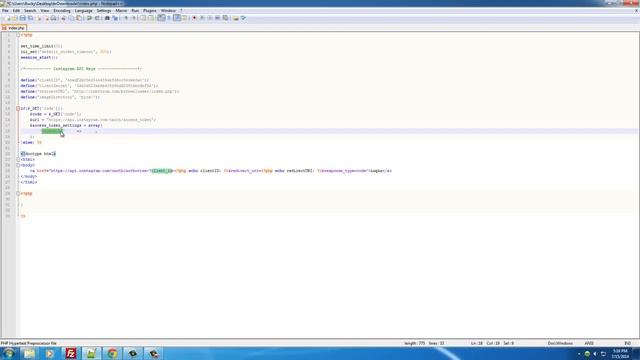This screenshot has height=360, width=640.
Task: Toggle synchronized horizontal scrolling
Action: [x=151, y=18]
